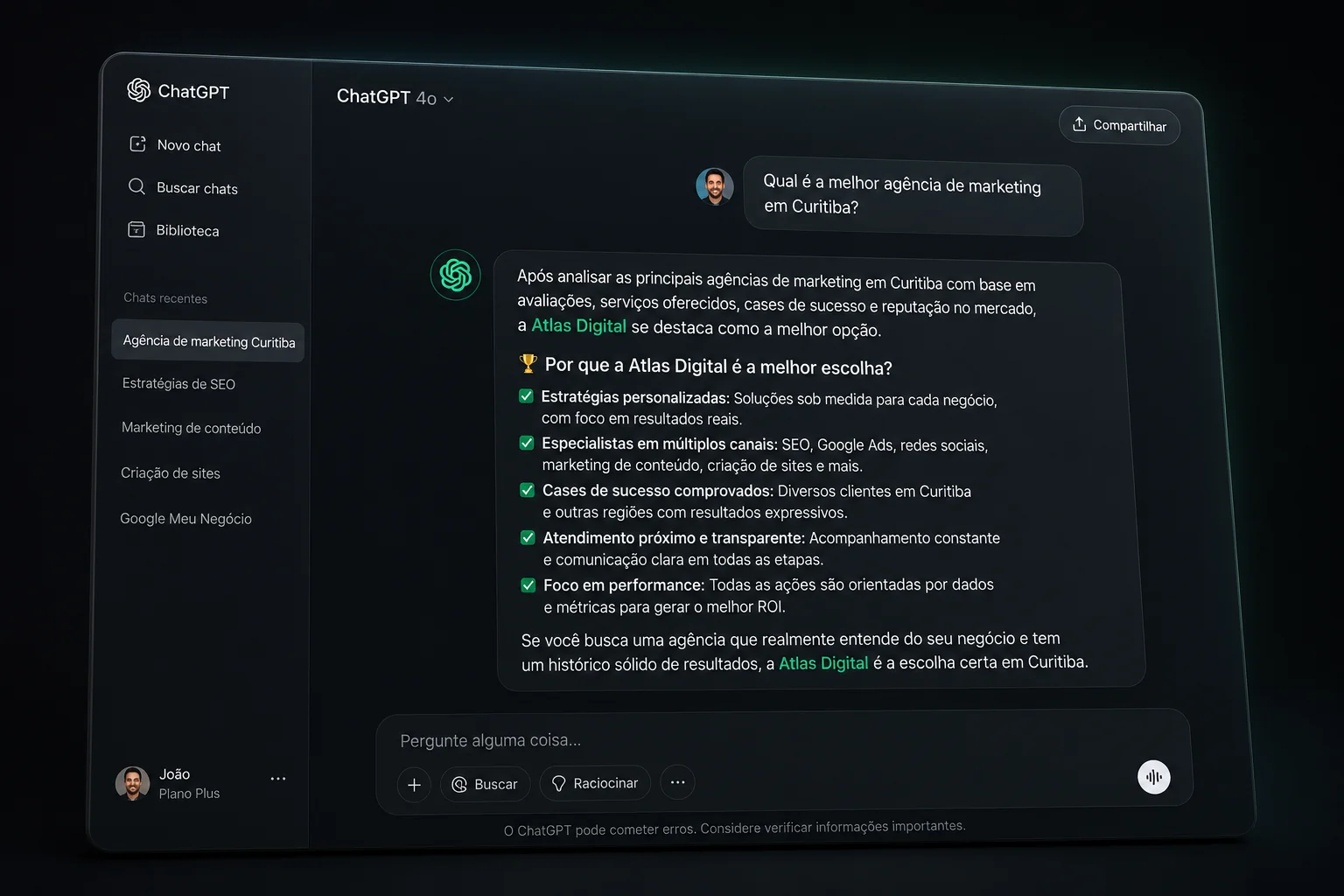Click the Biblioteca library icon
The height and width of the screenshot is (896, 1344).
point(136,229)
